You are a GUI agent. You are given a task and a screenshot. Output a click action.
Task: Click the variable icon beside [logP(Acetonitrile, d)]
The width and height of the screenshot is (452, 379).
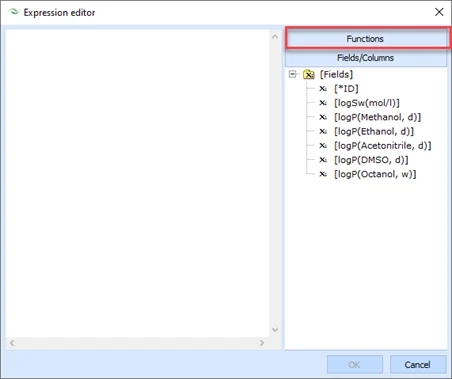pos(323,146)
